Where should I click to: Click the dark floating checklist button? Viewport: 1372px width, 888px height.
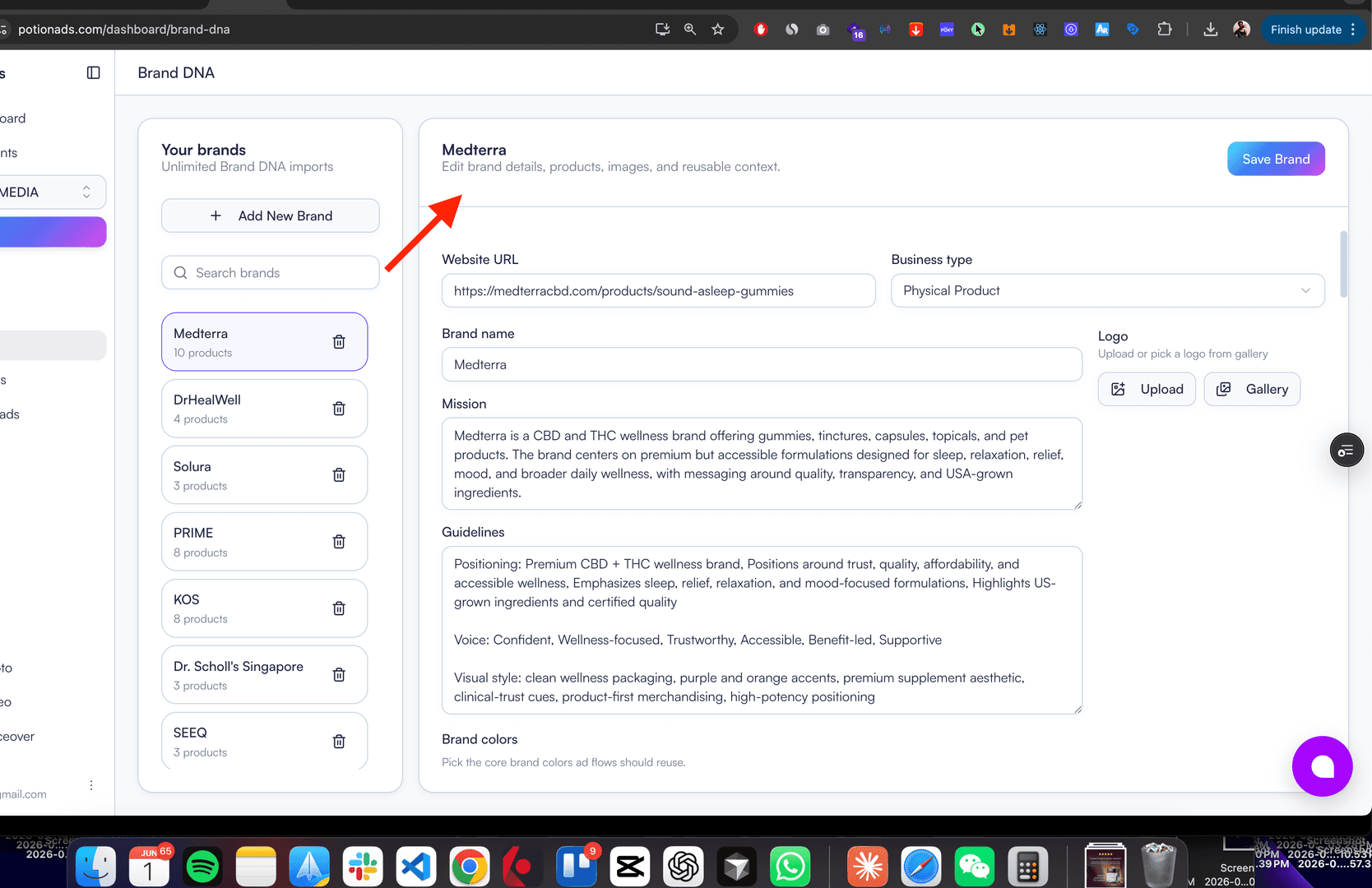[1347, 450]
